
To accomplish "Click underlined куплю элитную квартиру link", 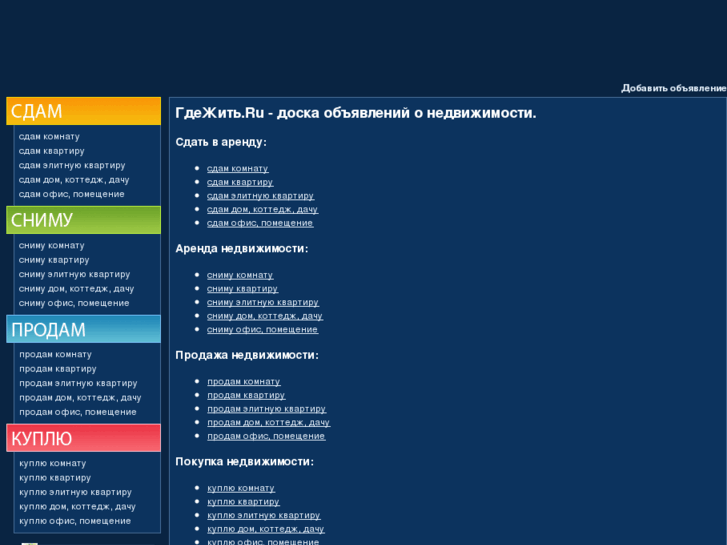I will 264,515.
